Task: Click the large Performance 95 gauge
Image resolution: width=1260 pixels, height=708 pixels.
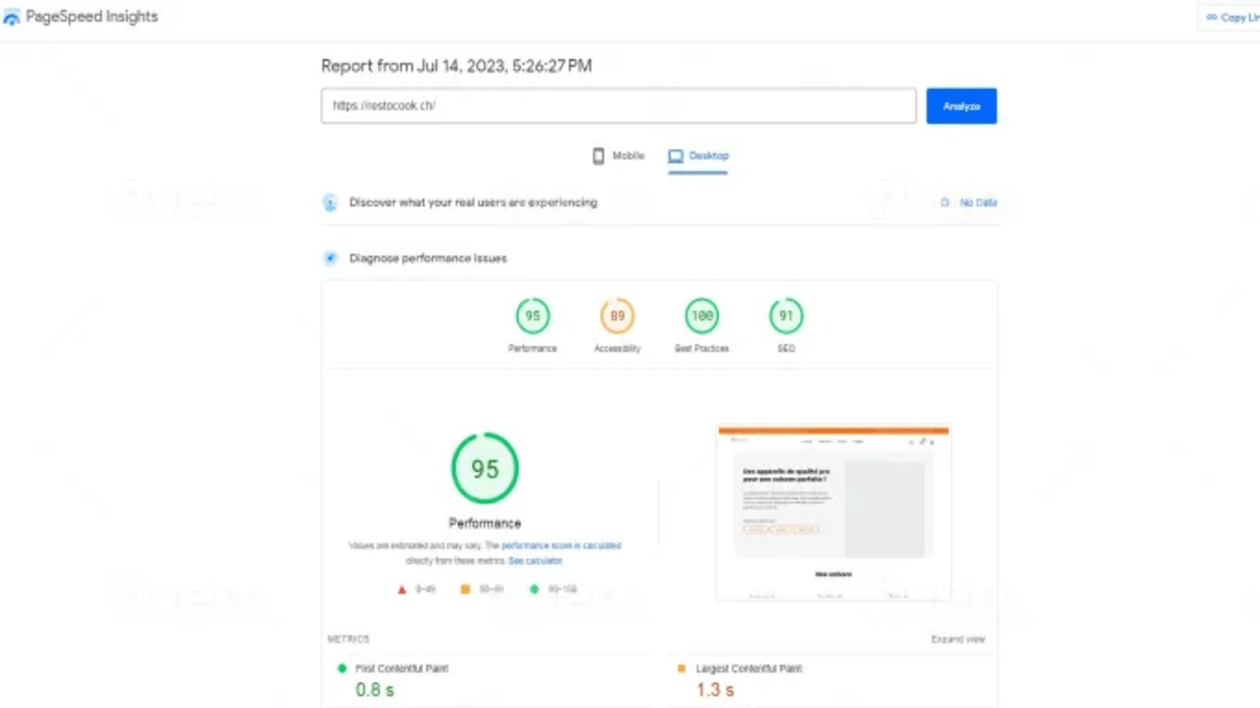Action: [x=485, y=468]
